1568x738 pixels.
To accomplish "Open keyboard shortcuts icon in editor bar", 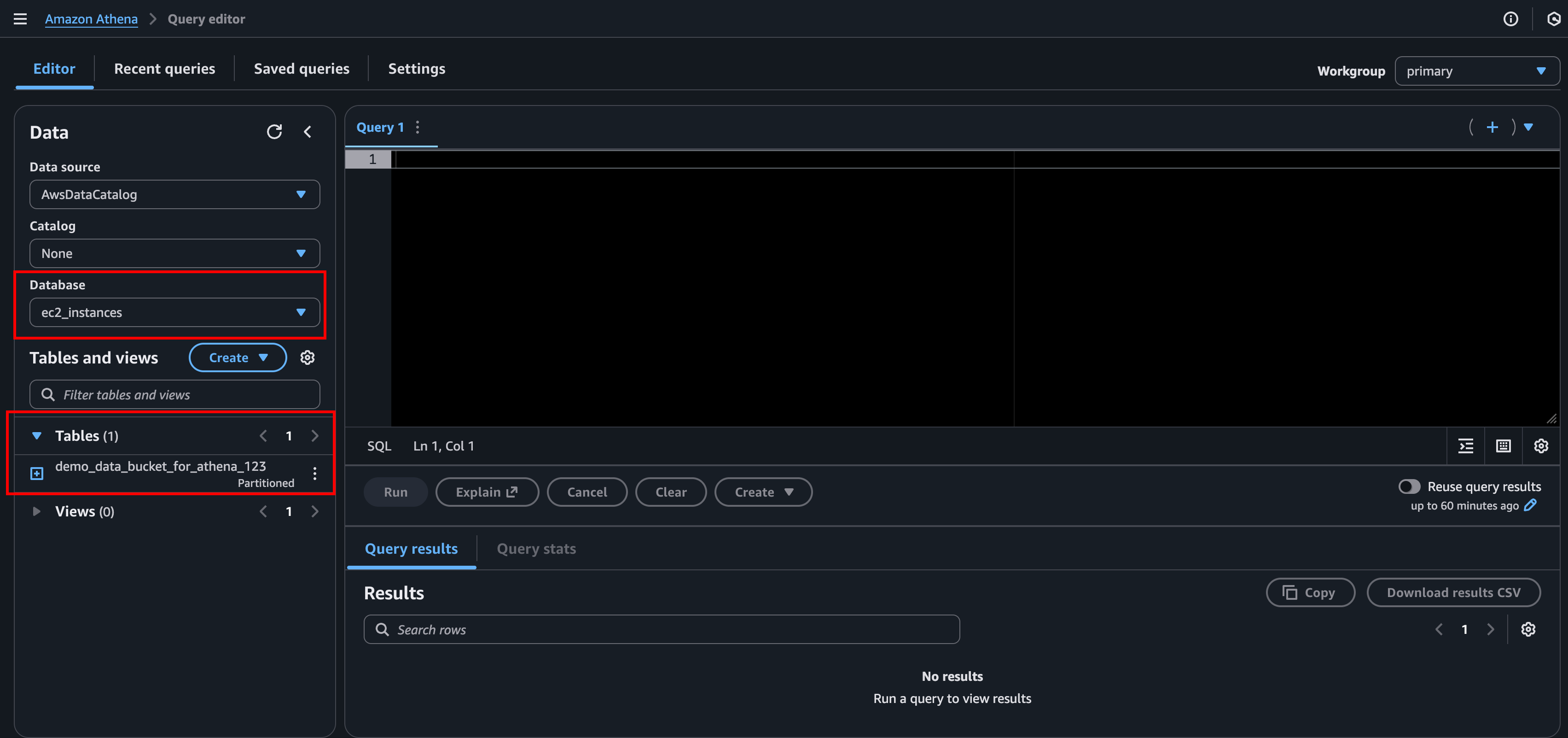I will [1503, 446].
